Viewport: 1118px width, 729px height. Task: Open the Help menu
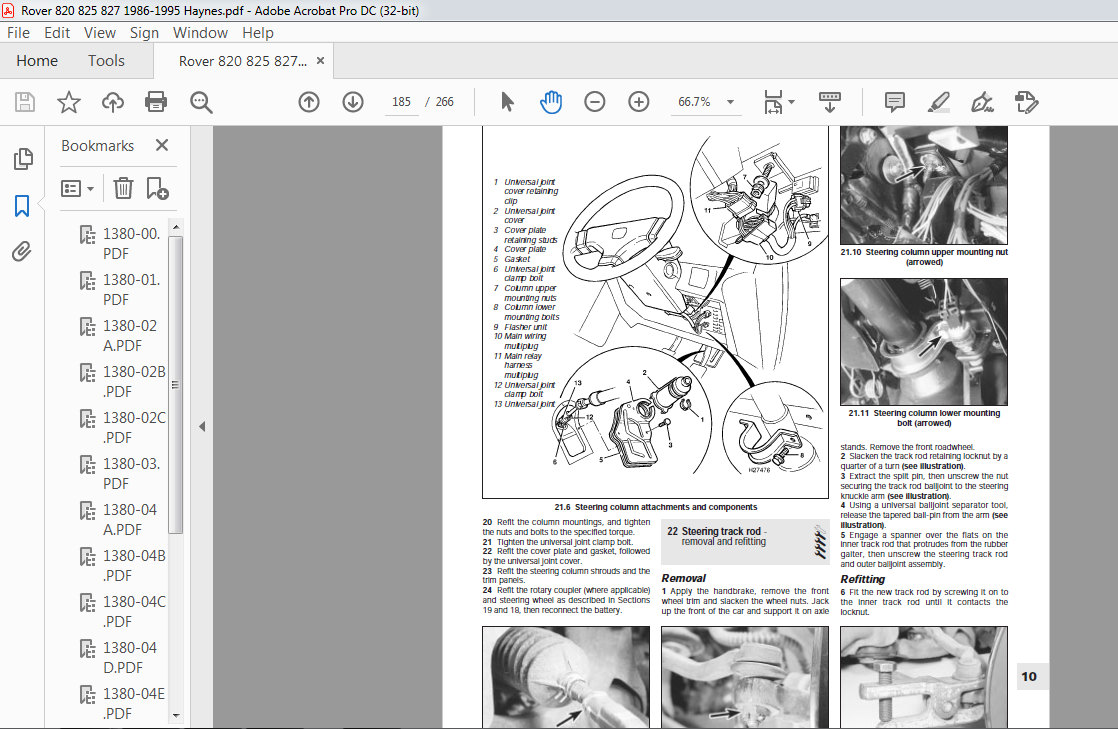pyautogui.click(x=257, y=33)
